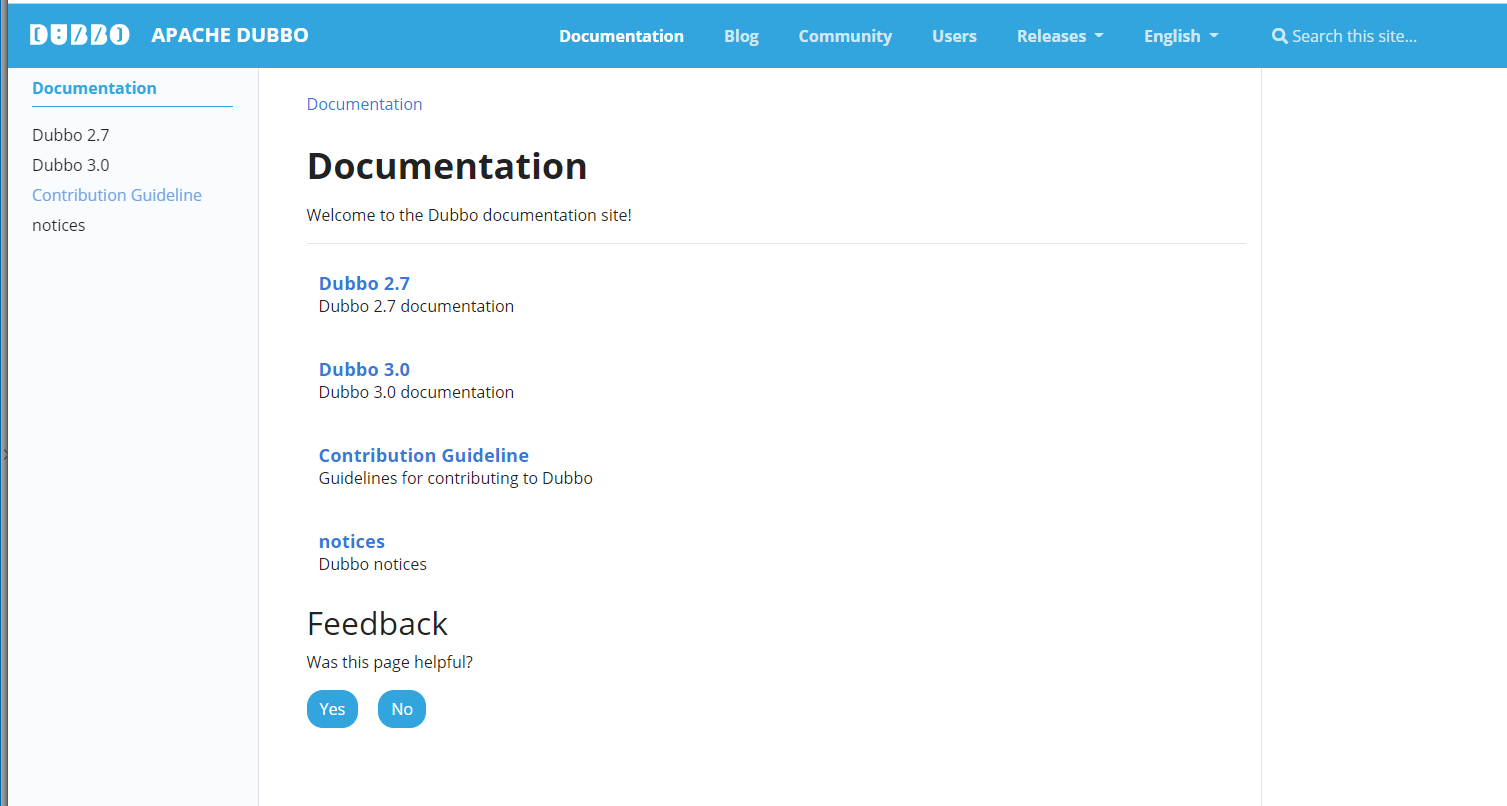Open notices in the sidebar
The image size is (1507, 806).
(x=58, y=225)
